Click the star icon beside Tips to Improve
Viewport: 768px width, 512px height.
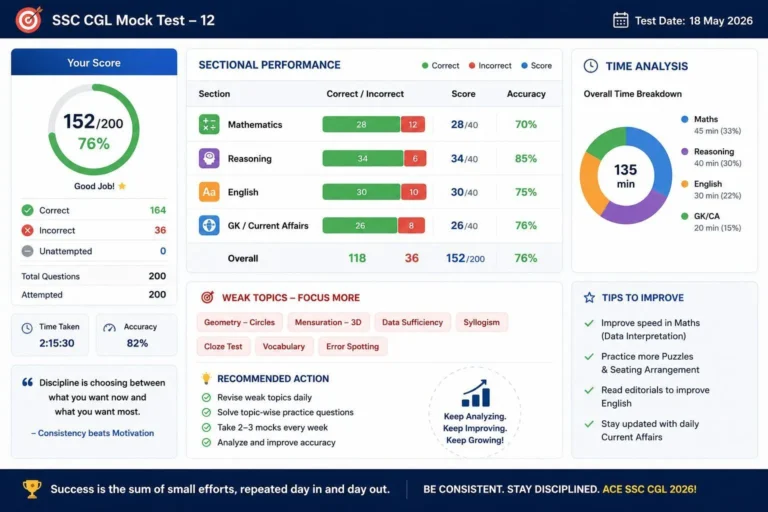[589, 297]
